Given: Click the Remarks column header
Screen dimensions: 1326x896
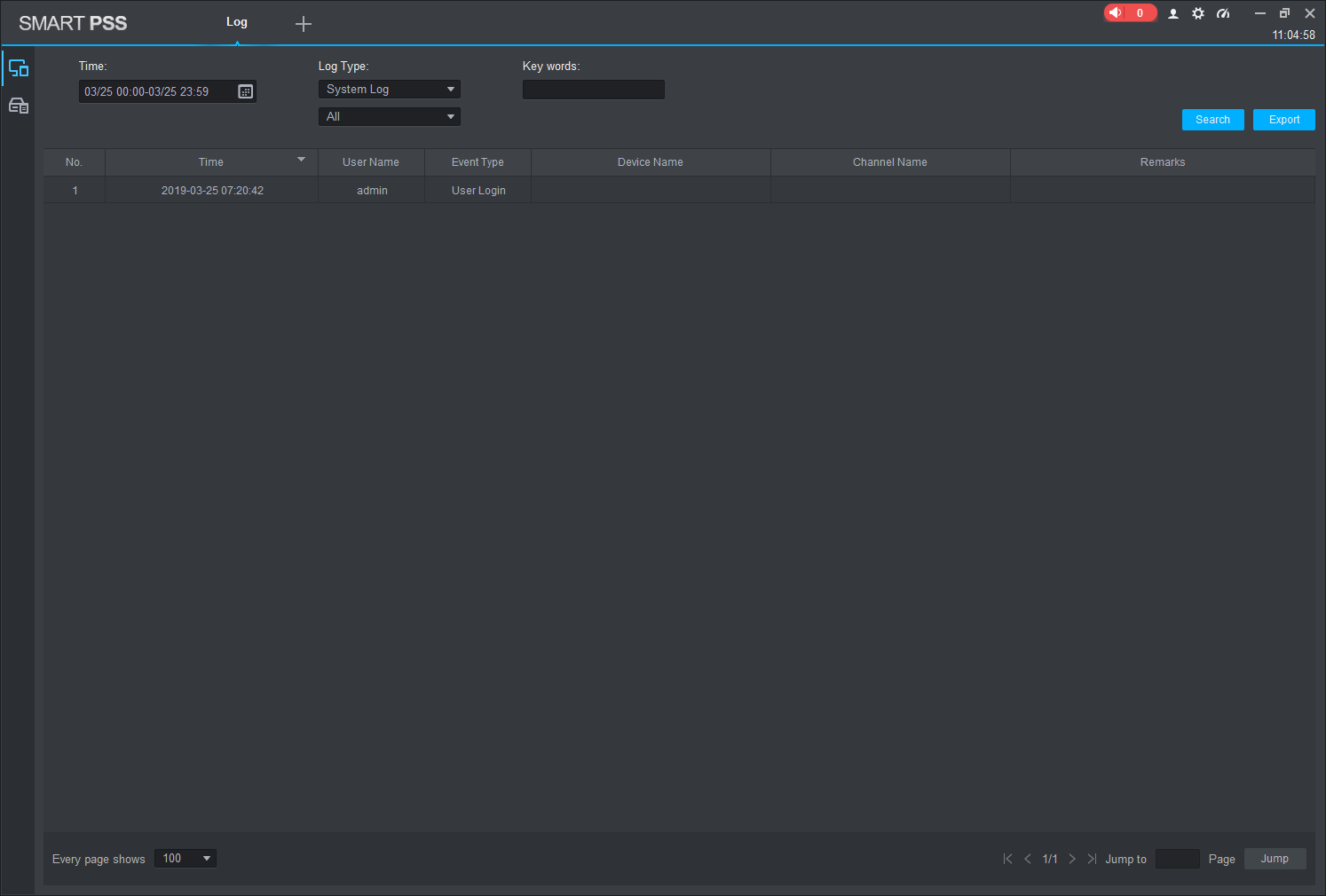Looking at the screenshot, I should coord(1163,162).
